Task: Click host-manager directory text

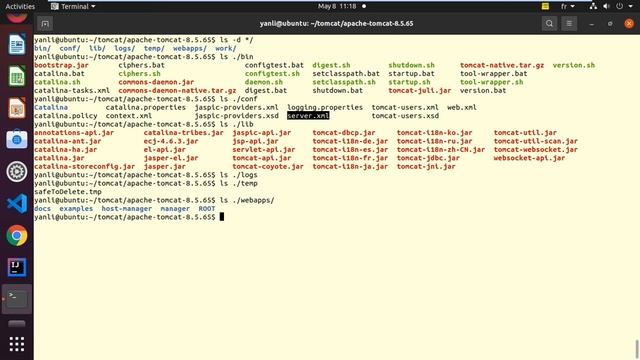Action: [x=127, y=209]
